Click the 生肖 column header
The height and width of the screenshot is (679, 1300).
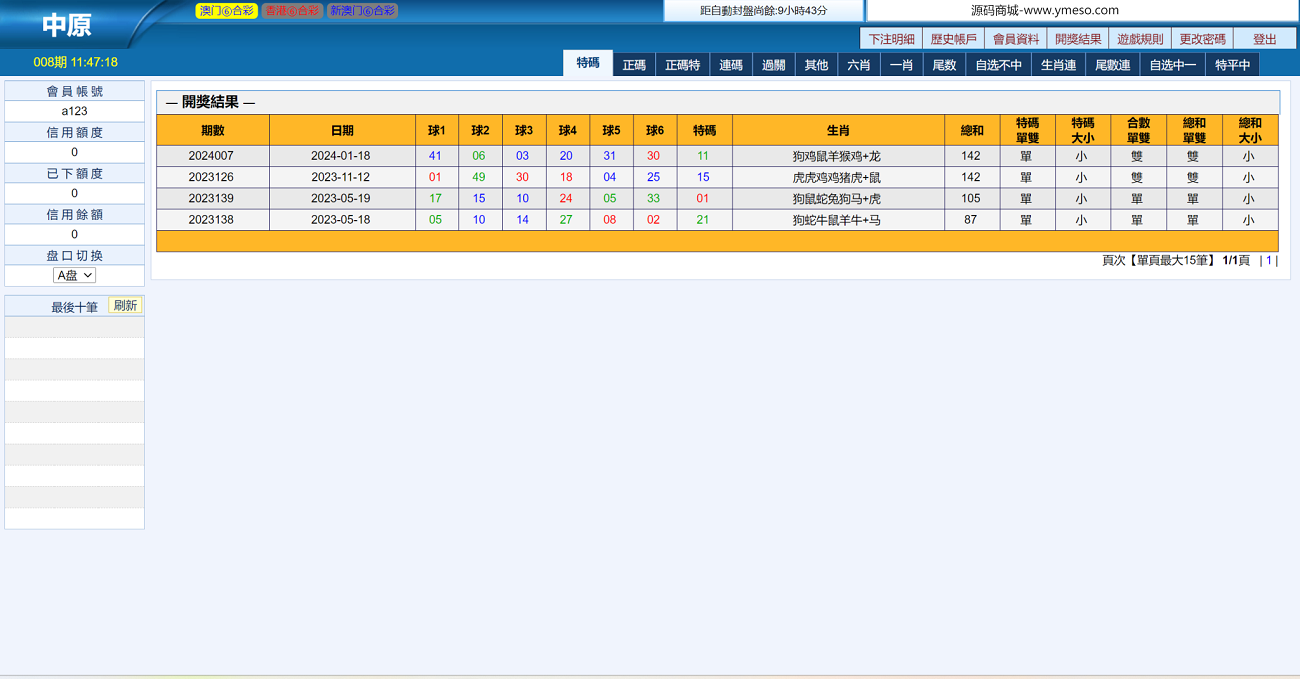(838, 130)
